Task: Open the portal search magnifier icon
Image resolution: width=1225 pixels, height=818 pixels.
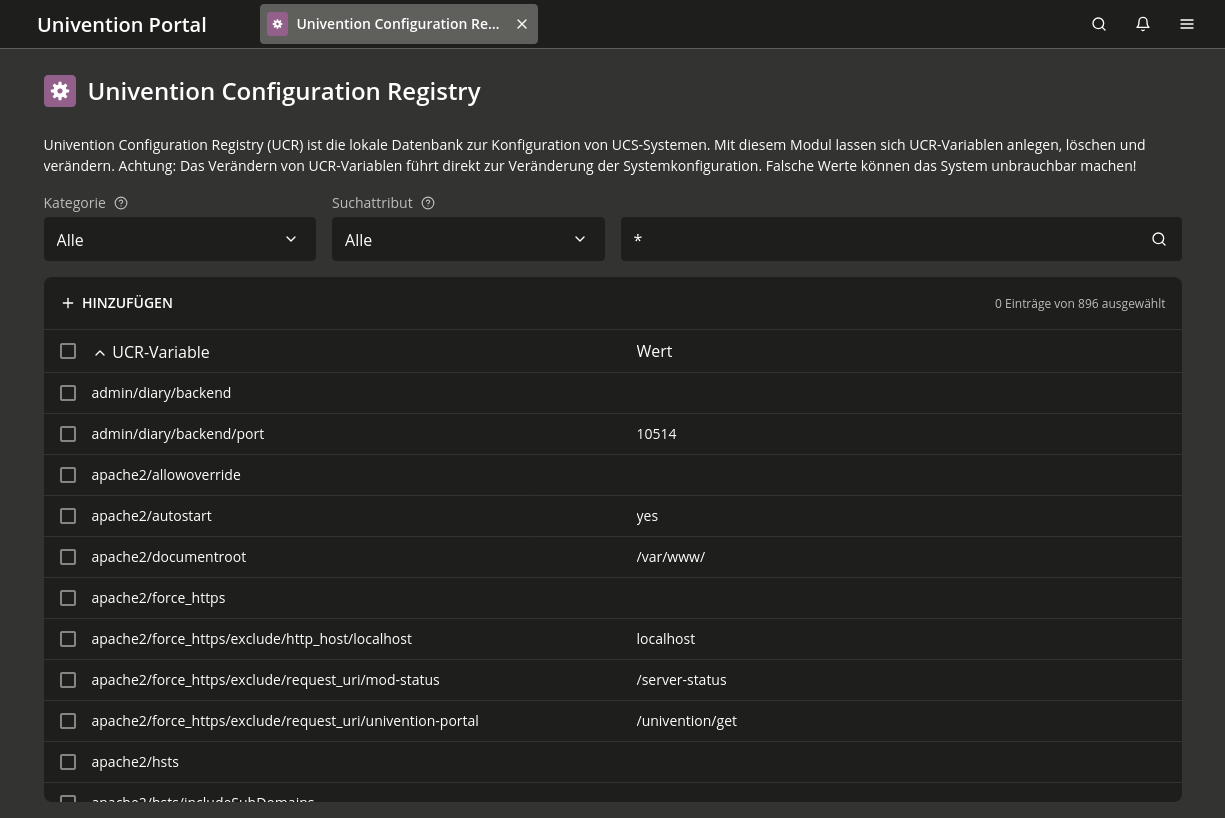Action: [x=1099, y=24]
